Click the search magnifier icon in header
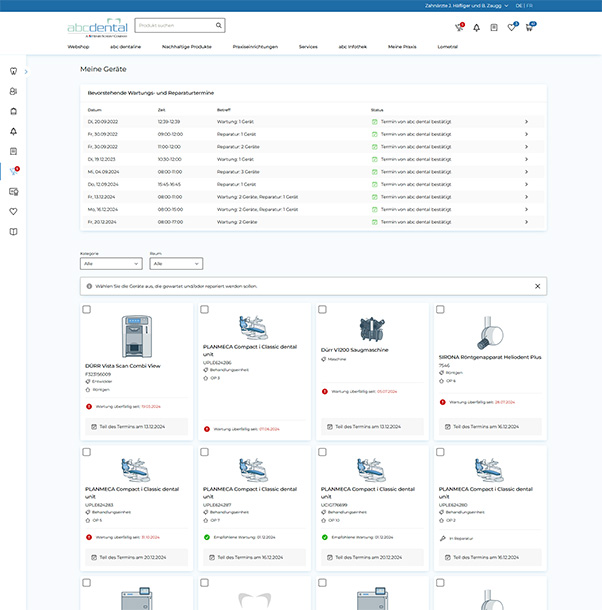Viewport: 602px width, 610px height. click(219, 25)
